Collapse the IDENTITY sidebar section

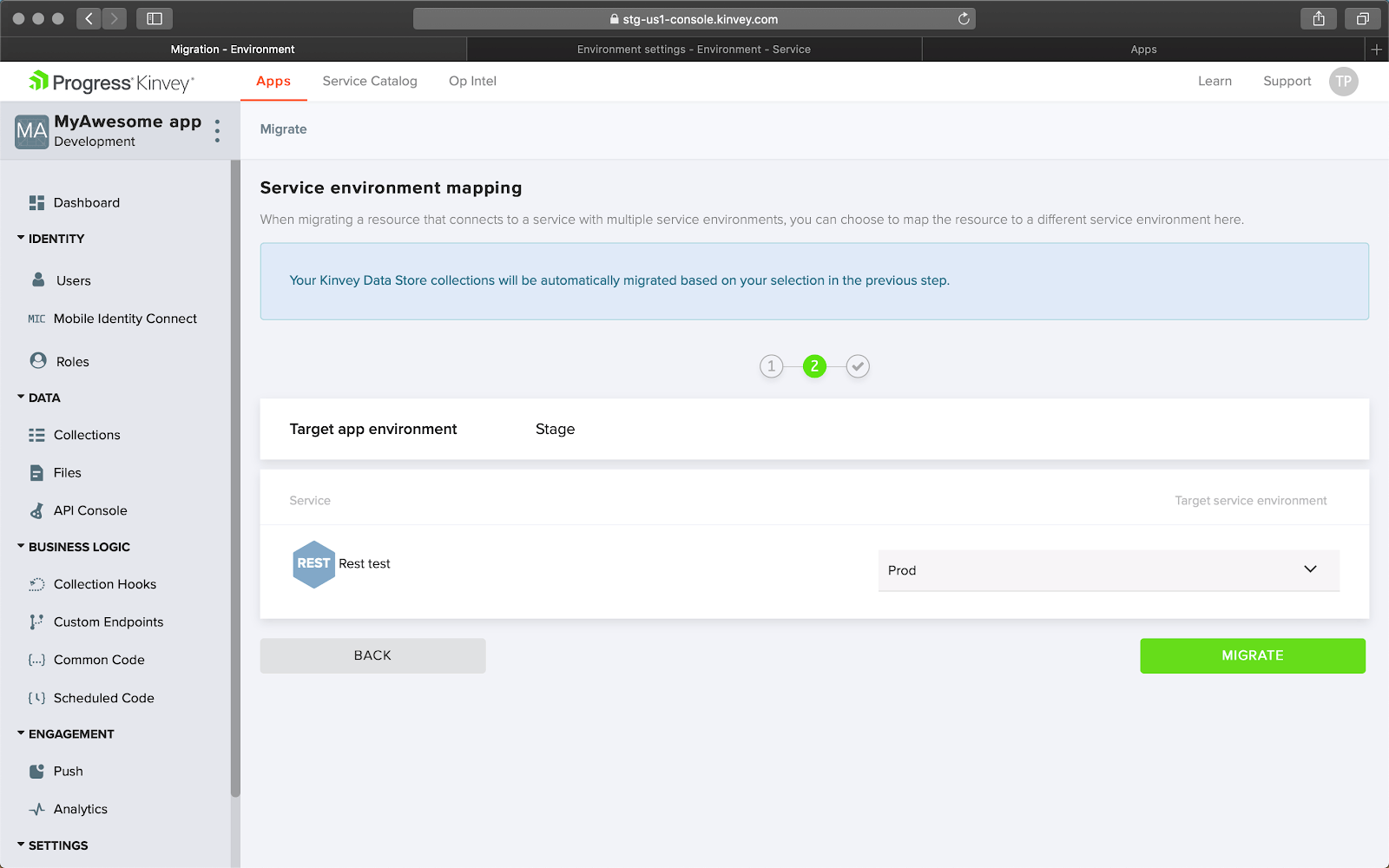point(21,238)
